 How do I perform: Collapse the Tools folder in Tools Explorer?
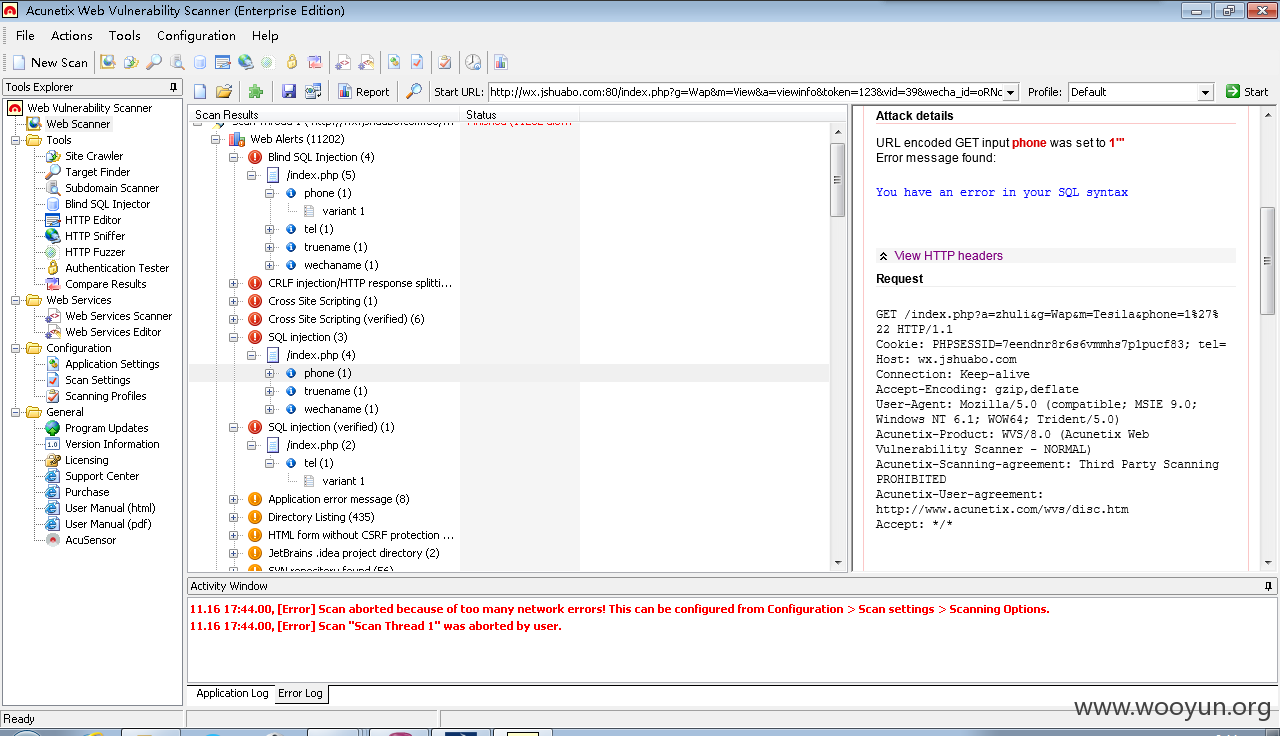click(16, 140)
